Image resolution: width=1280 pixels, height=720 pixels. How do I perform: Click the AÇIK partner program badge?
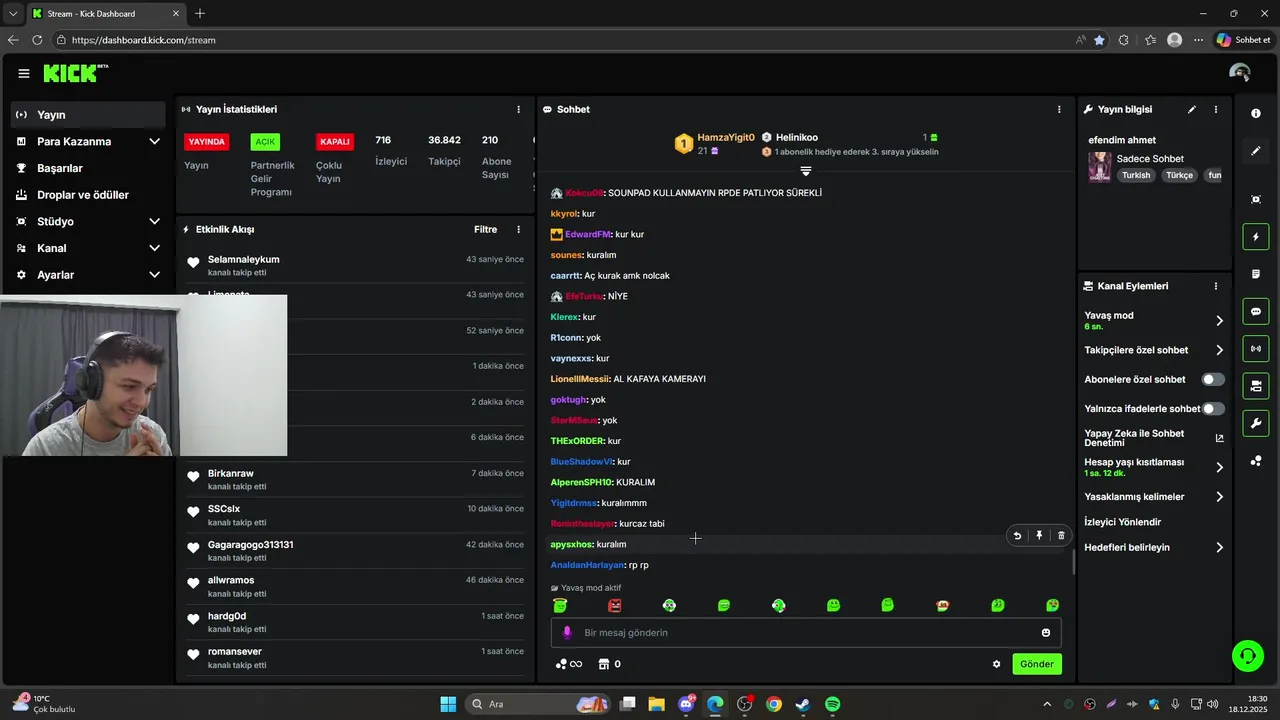click(x=265, y=142)
